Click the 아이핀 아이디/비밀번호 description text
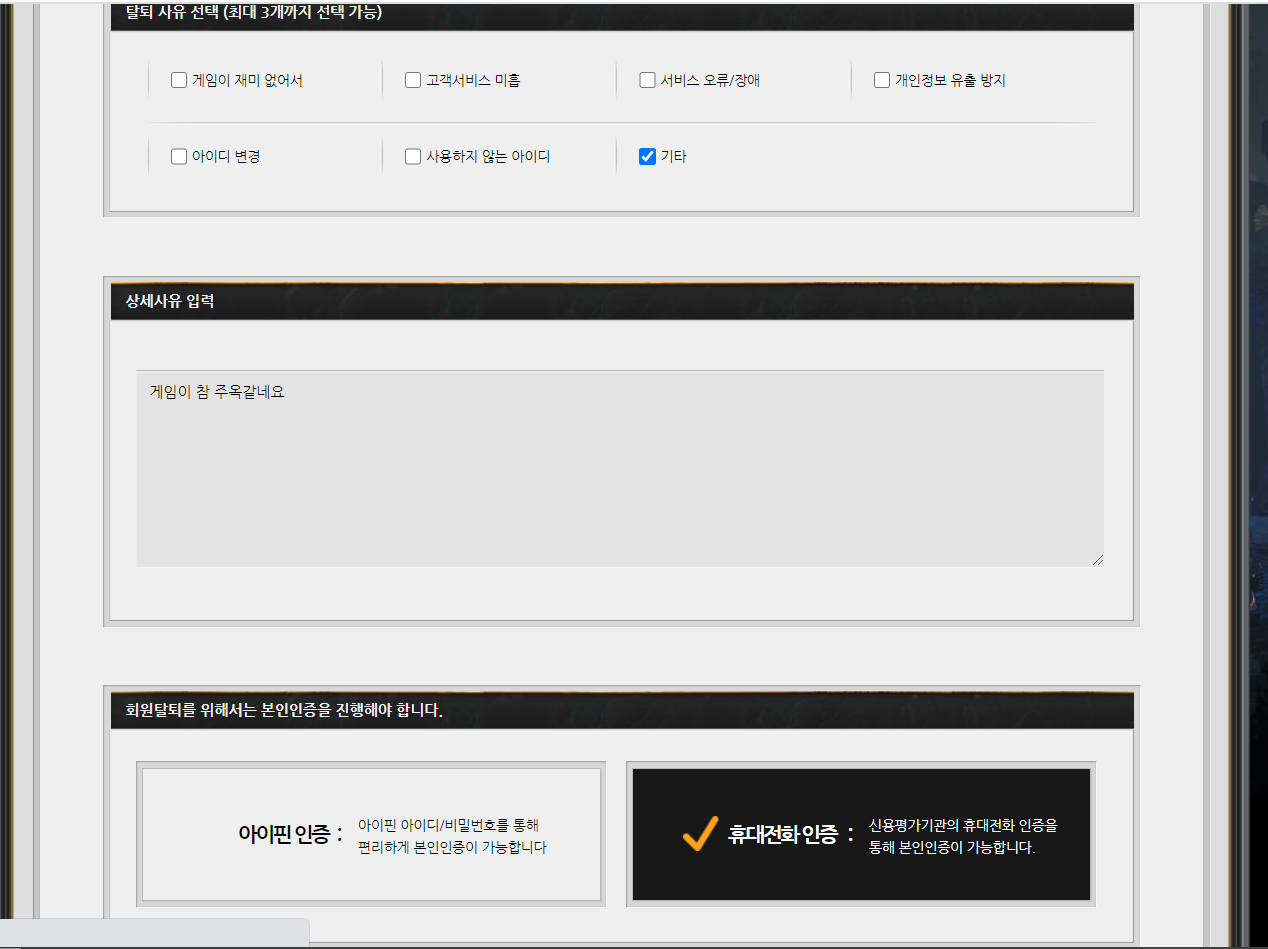 (452, 836)
